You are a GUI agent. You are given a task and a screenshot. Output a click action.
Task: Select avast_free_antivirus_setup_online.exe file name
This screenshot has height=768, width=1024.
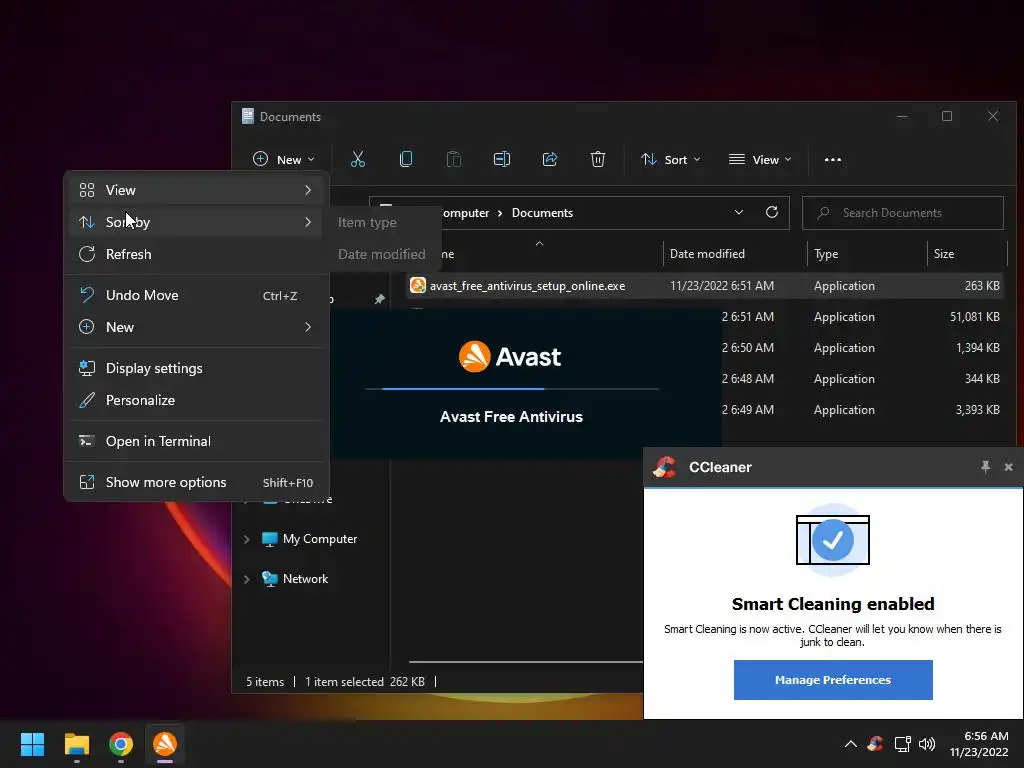[527, 286]
